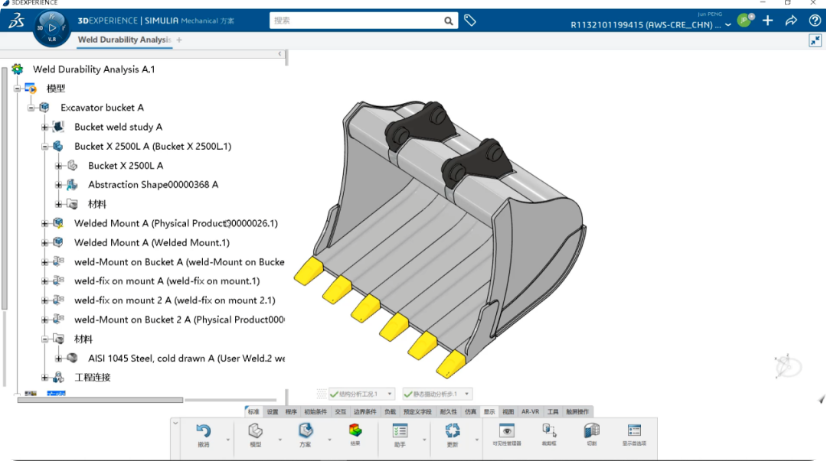This screenshot has width=826, height=461.
Task: Switch to the 显示 tab
Action: [489, 411]
